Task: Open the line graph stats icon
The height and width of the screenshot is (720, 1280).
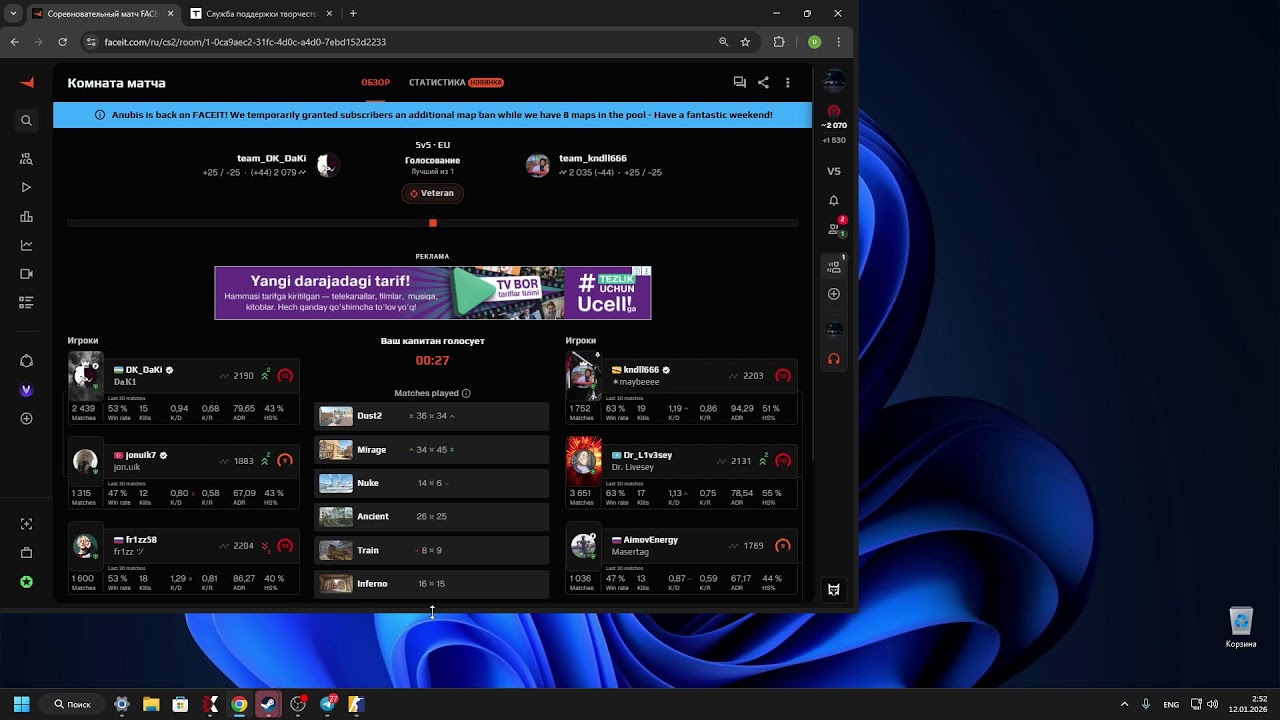Action: click(x=27, y=245)
